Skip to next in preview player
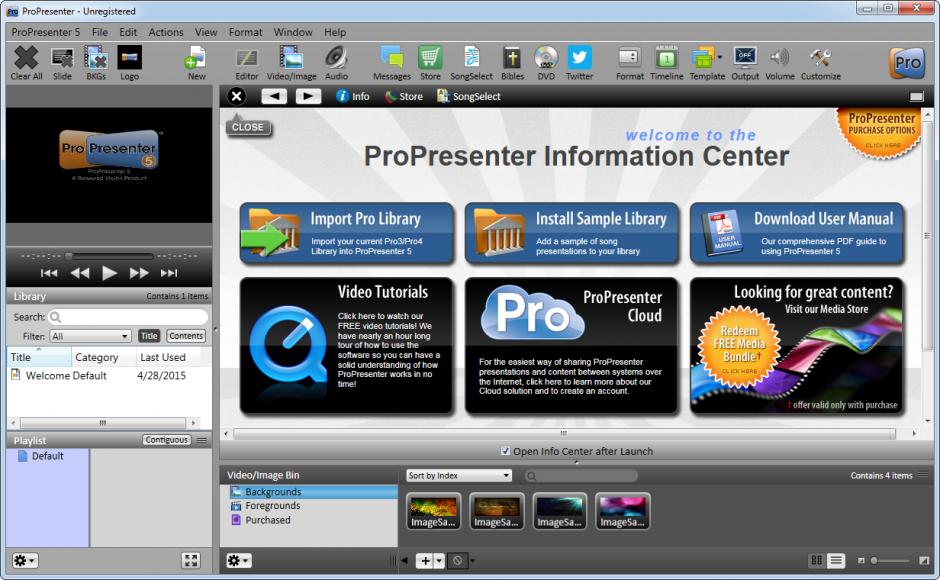940x580 pixels. [x=169, y=273]
